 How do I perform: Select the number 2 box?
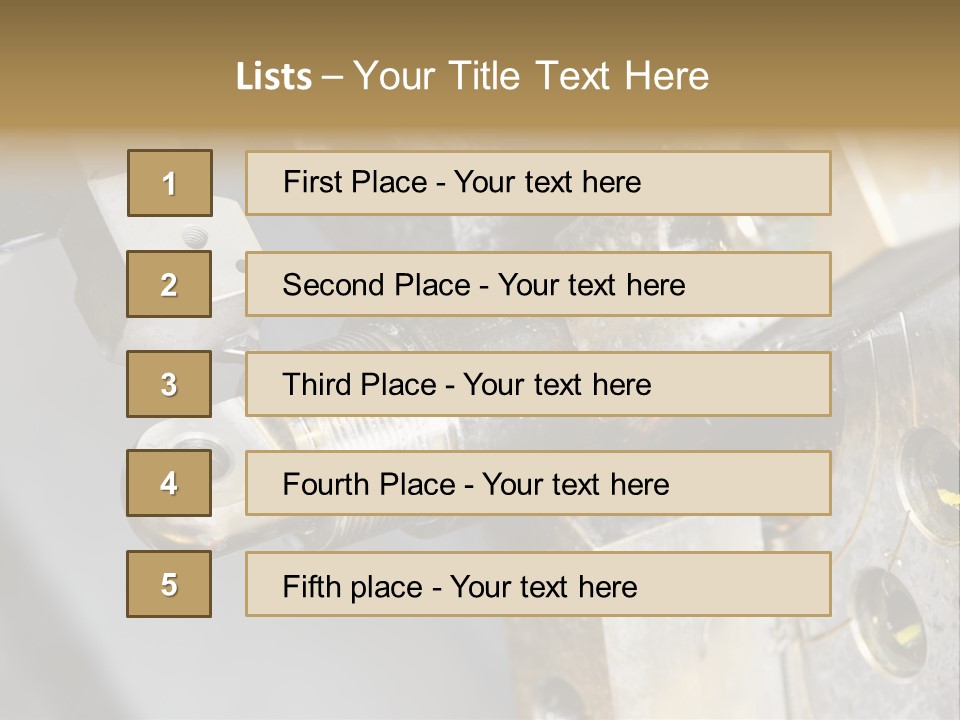click(169, 284)
